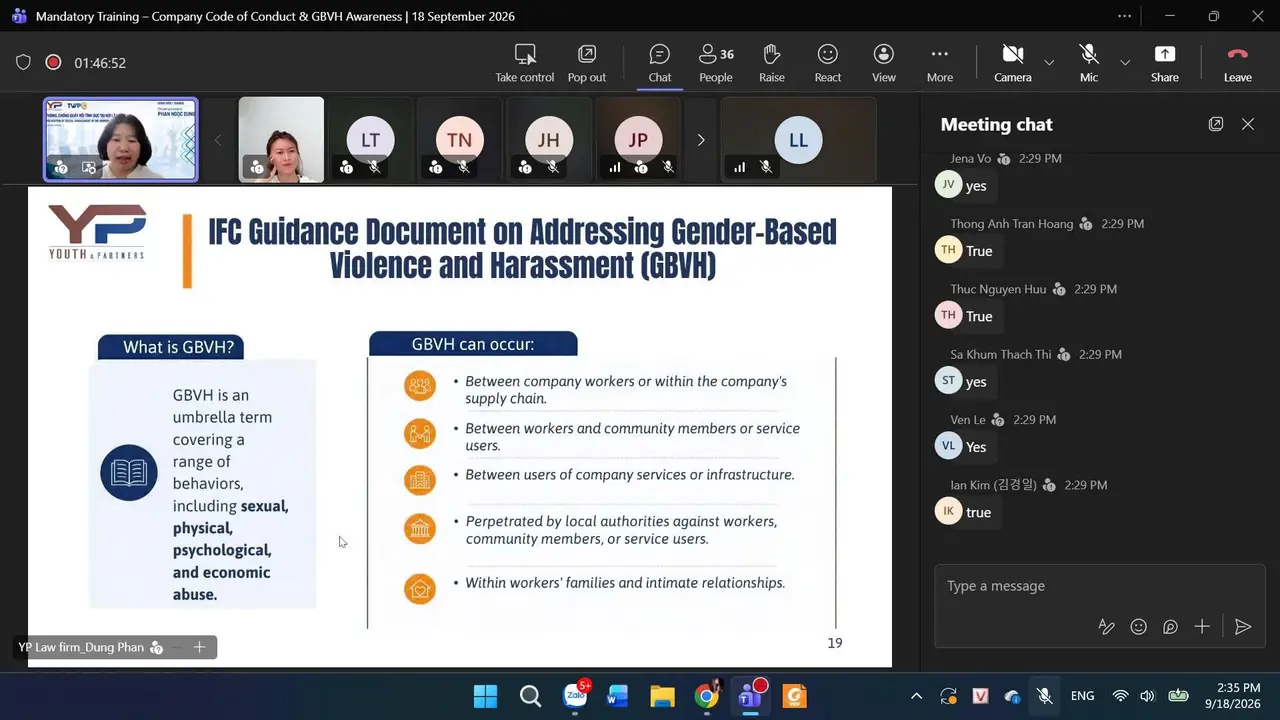Click the ENG language indicator
Image resolution: width=1280 pixels, height=720 pixels.
[1082, 696]
